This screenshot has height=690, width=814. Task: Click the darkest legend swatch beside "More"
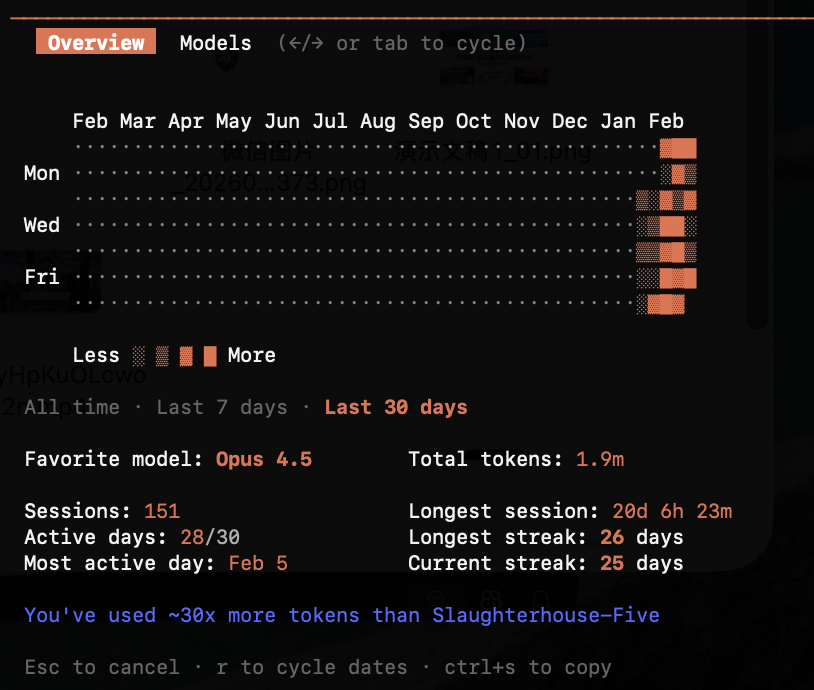coord(210,356)
